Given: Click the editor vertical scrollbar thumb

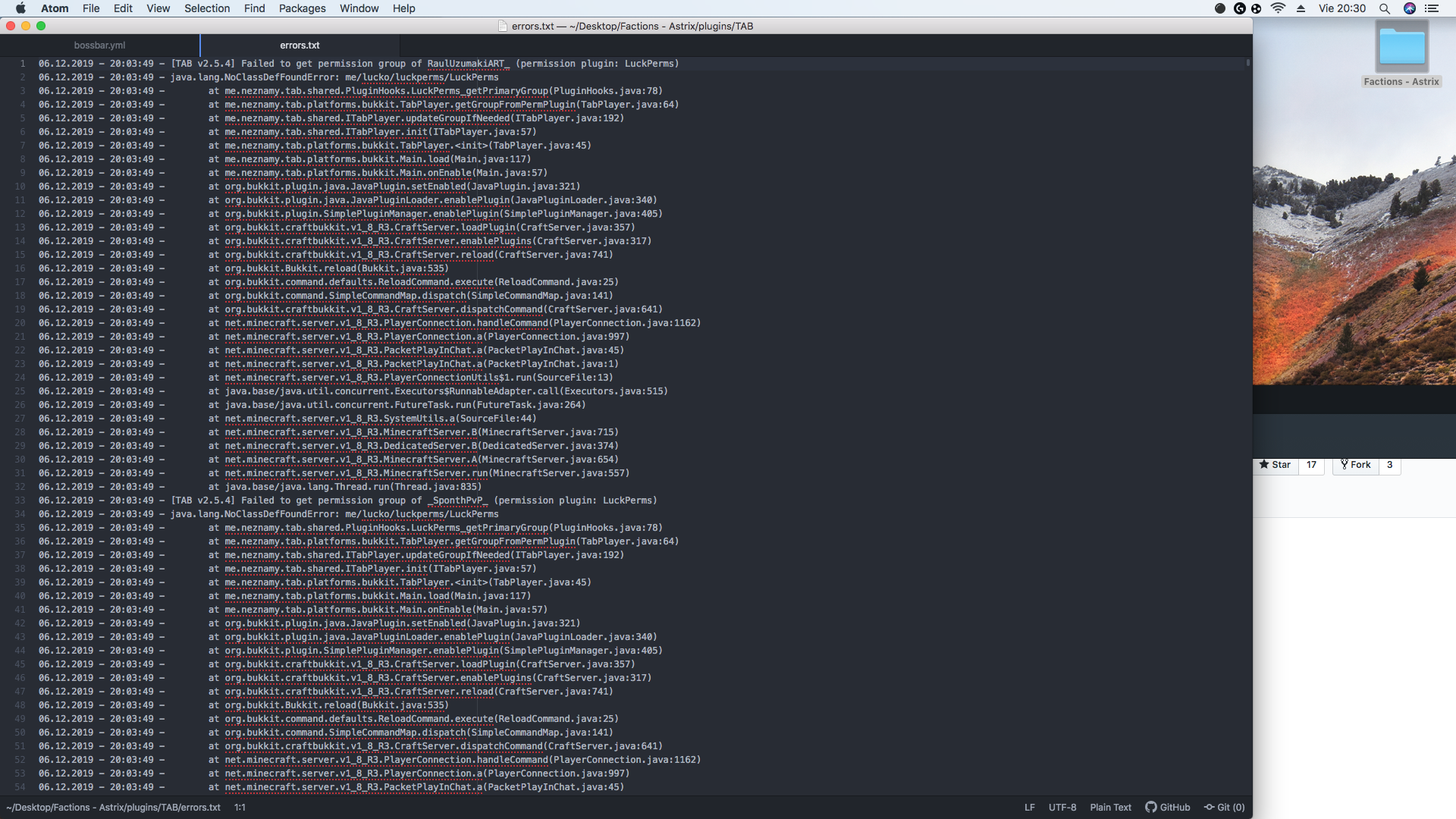Looking at the screenshot, I should coord(1247,63).
